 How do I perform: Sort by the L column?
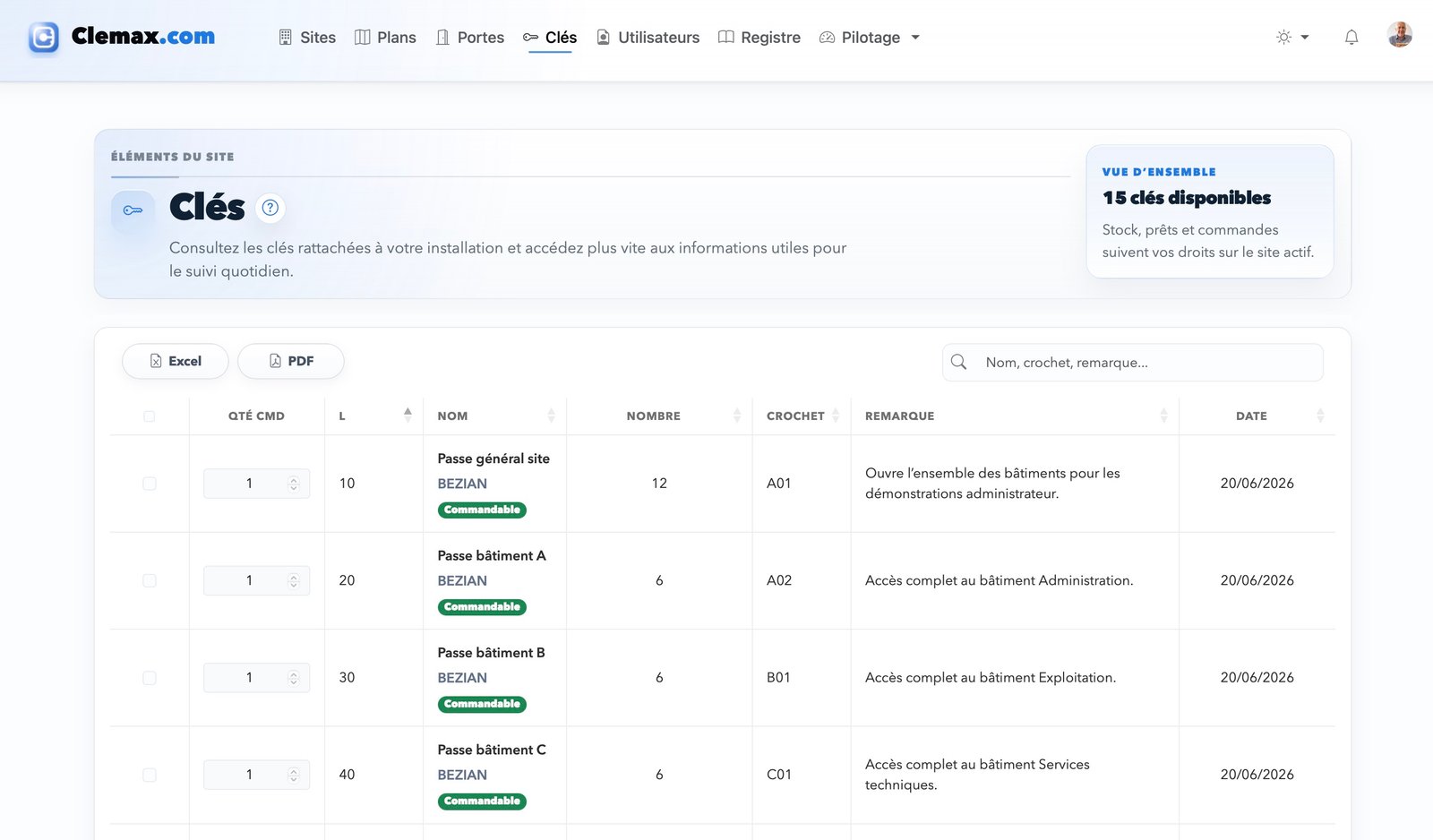373,416
